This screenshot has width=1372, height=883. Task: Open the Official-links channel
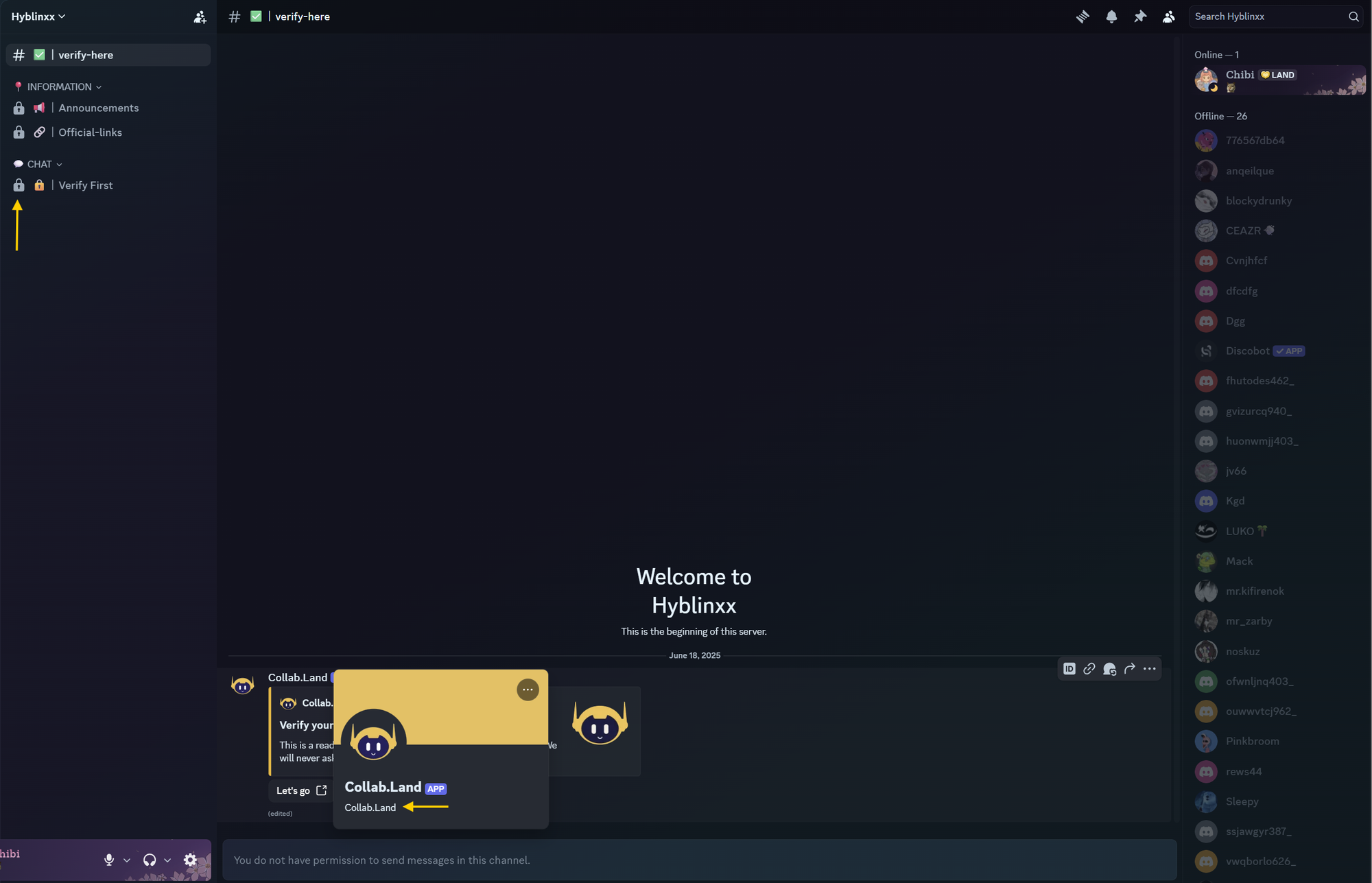90,132
